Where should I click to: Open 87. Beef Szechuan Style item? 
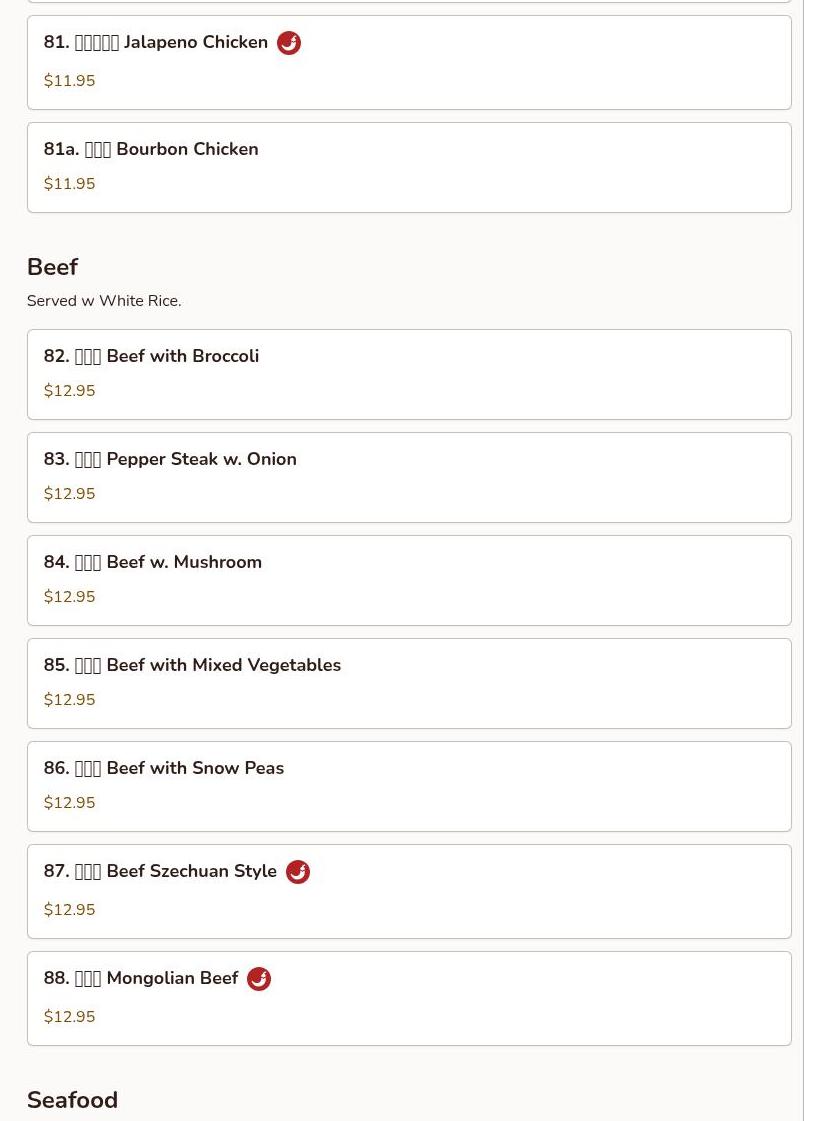click(408, 891)
